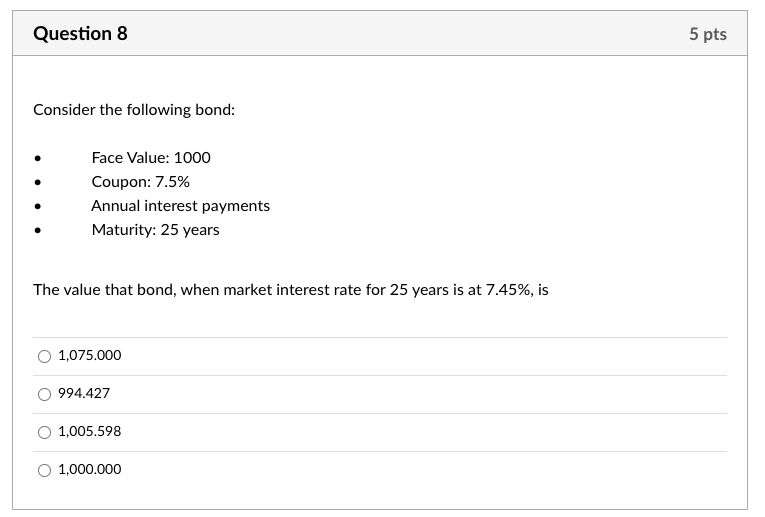This screenshot has width=765, height=517.
Task: Pick the 1,000.000 radio button
Action: pyautogui.click(x=44, y=471)
